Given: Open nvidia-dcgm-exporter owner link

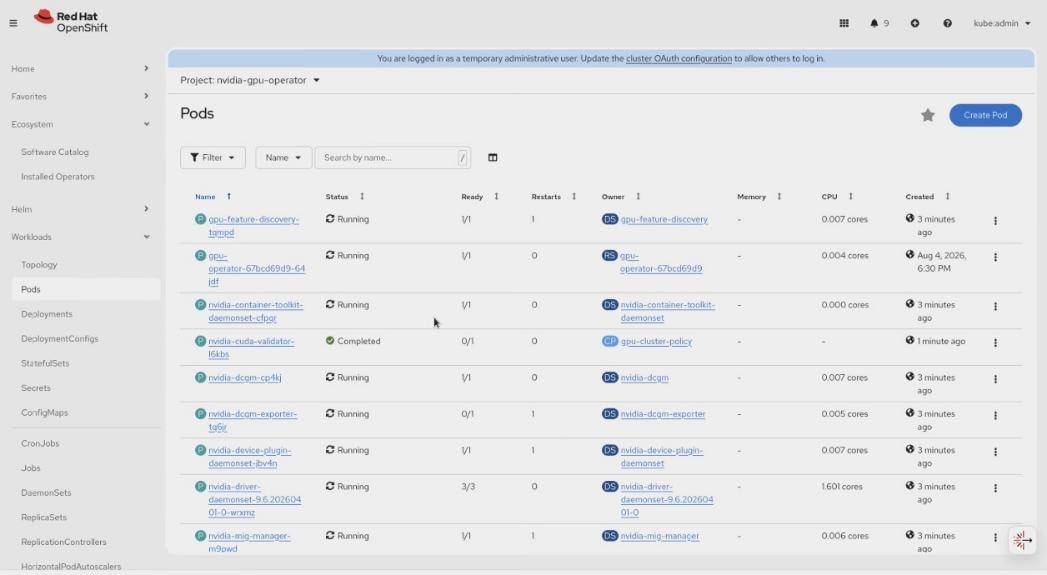Looking at the screenshot, I should point(662,414).
